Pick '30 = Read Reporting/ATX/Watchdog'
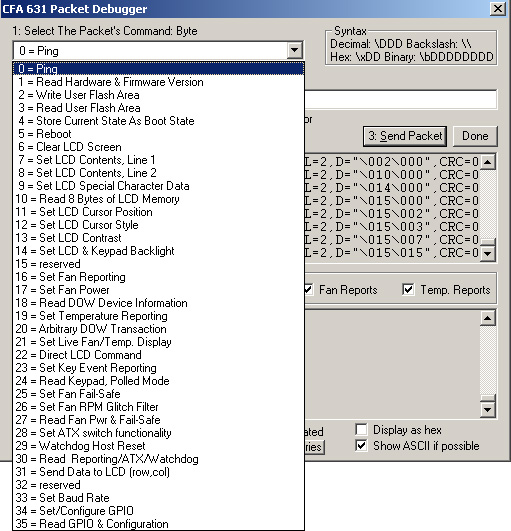This screenshot has width=511, height=531. [x=158, y=459]
